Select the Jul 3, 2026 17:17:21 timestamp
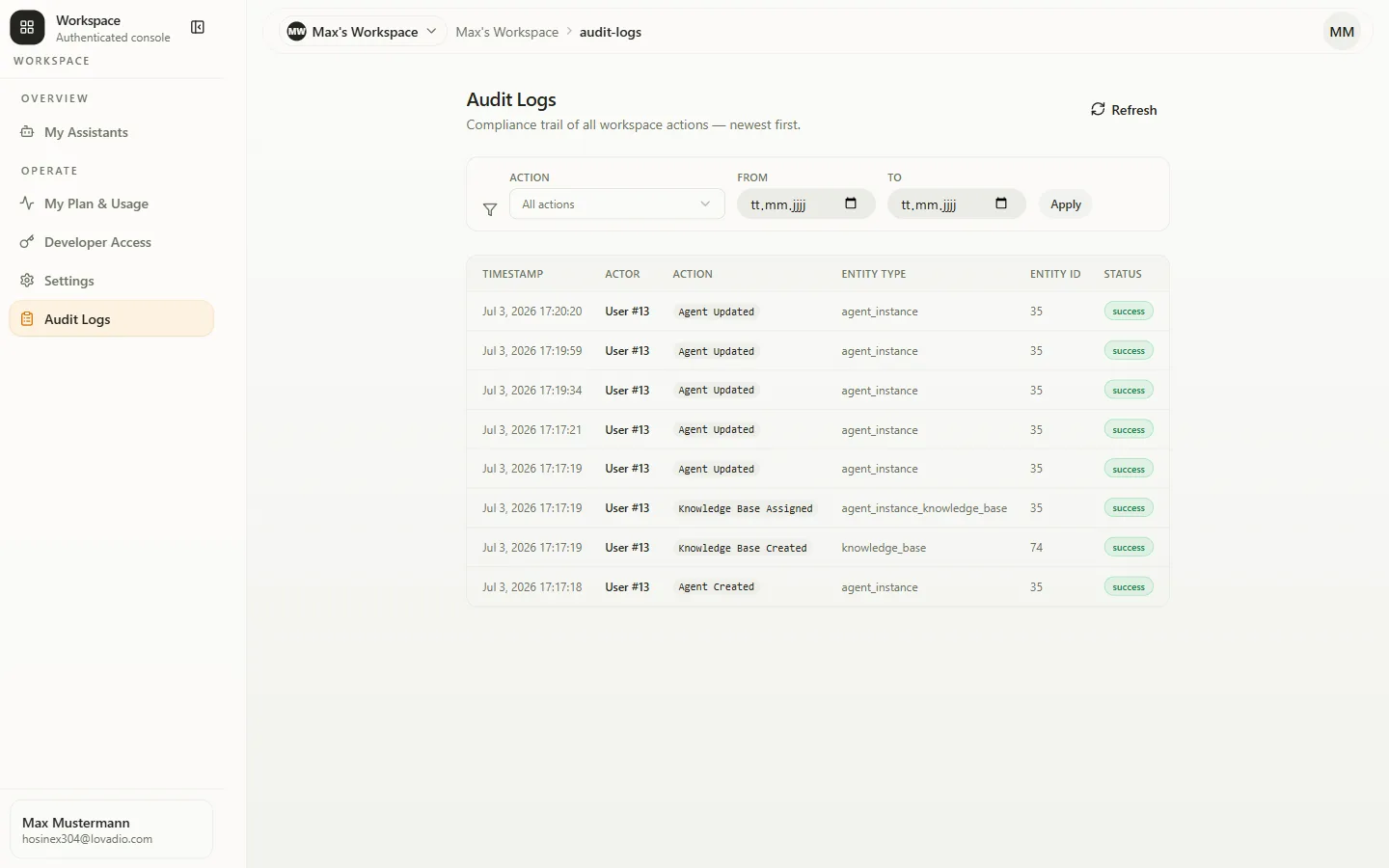The image size is (1389, 868). 532,430
